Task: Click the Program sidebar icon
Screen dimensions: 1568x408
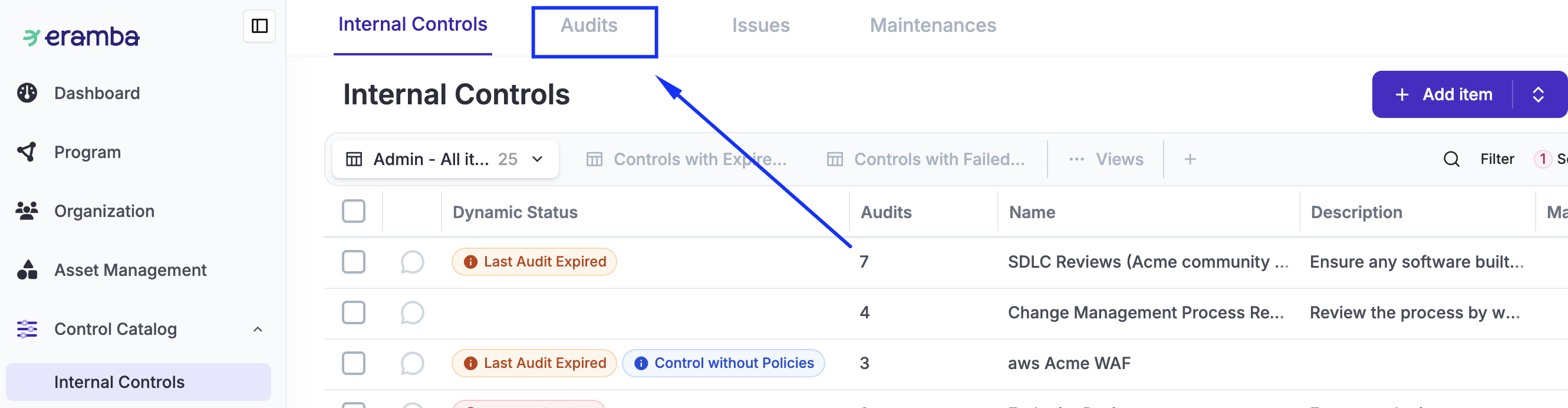Action: 27,152
